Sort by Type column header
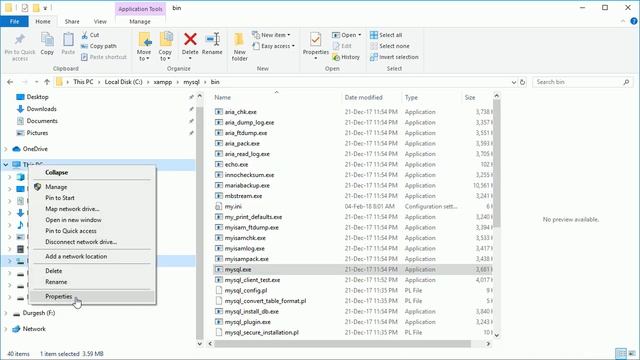The image size is (640, 360). 411,97
